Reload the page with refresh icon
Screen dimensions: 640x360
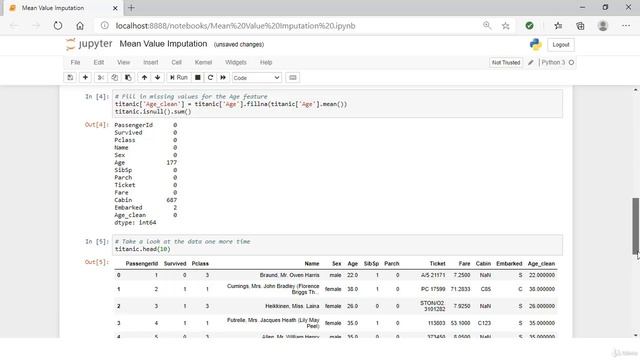coord(58,26)
